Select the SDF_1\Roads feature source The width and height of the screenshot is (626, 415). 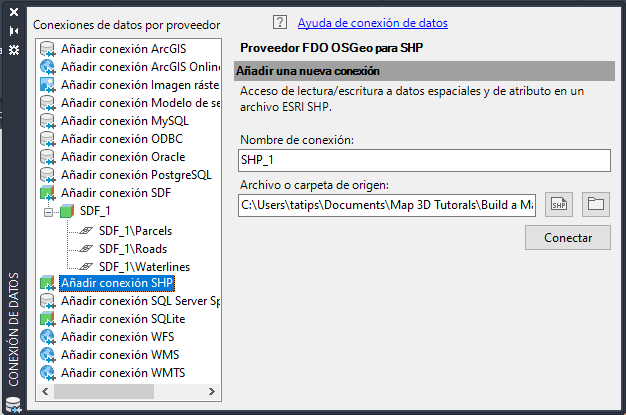132,248
